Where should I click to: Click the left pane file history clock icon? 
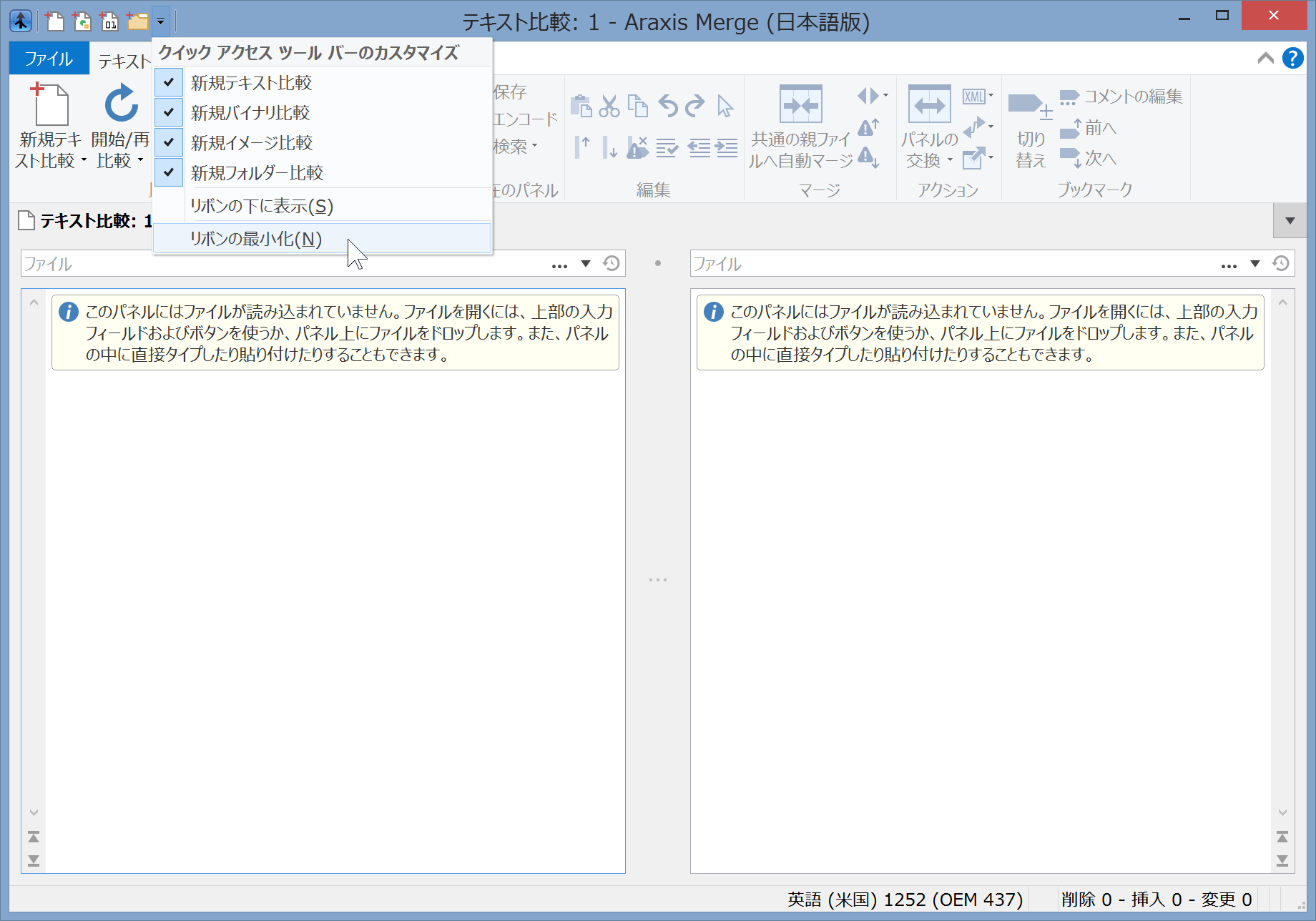612,264
